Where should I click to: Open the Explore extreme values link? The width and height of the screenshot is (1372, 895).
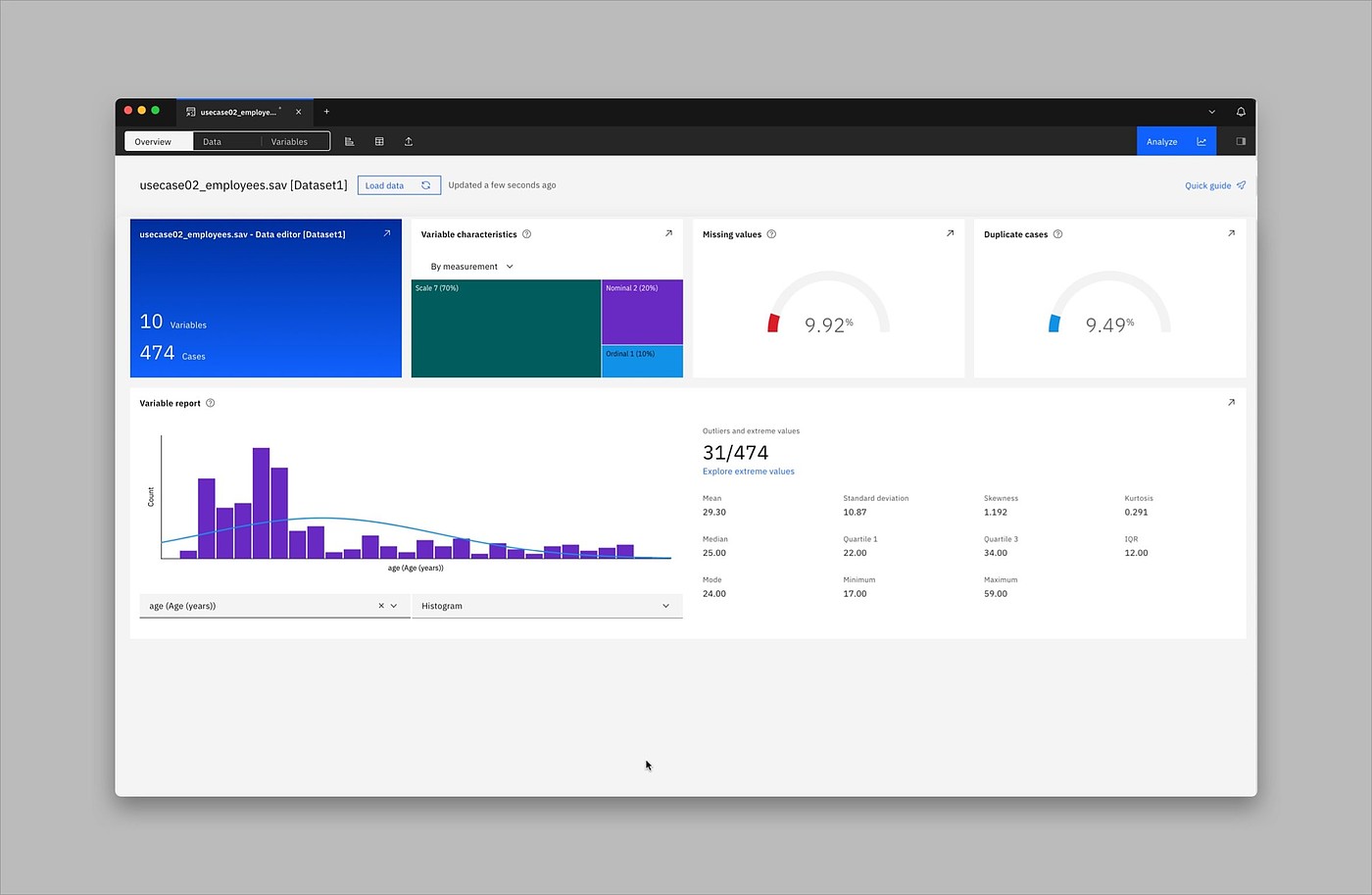coord(748,472)
